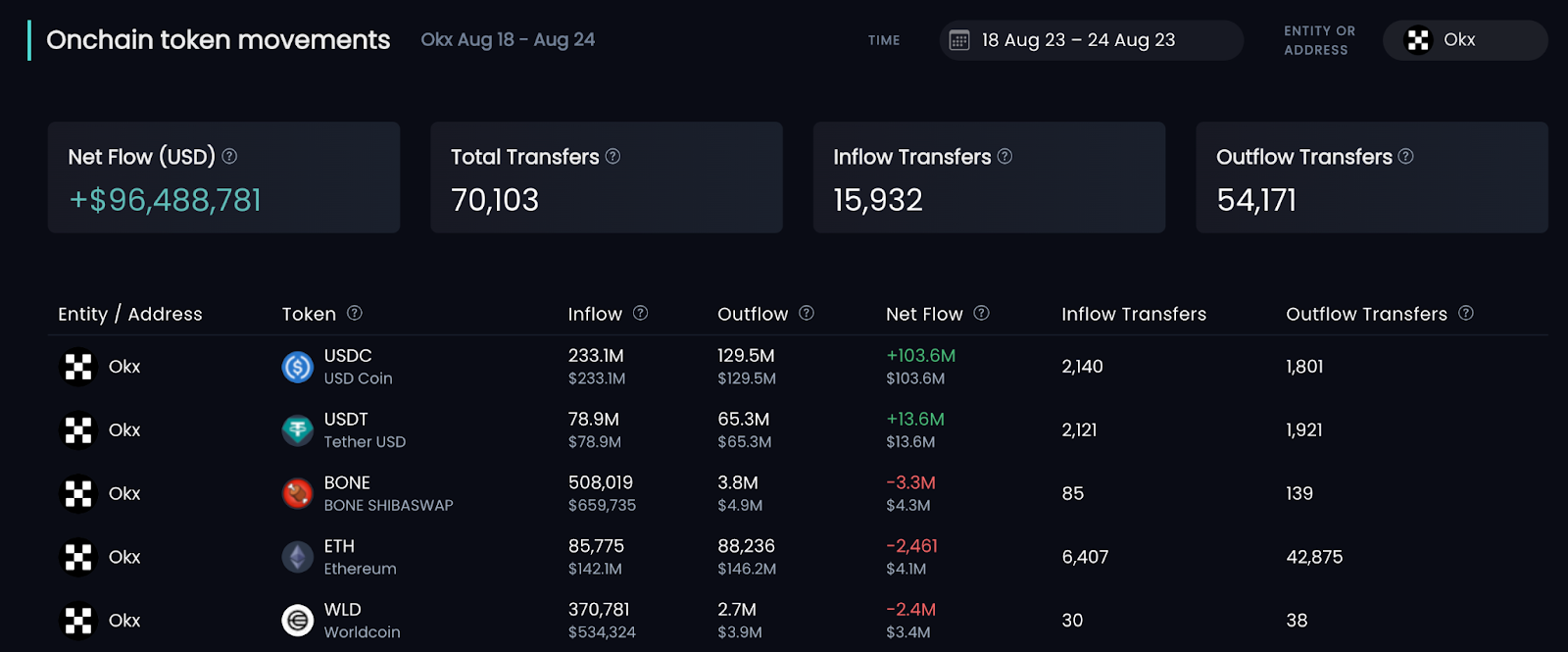Open the Okx entity link in BONE row
The width and height of the screenshot is (1568, 652).
124,493
